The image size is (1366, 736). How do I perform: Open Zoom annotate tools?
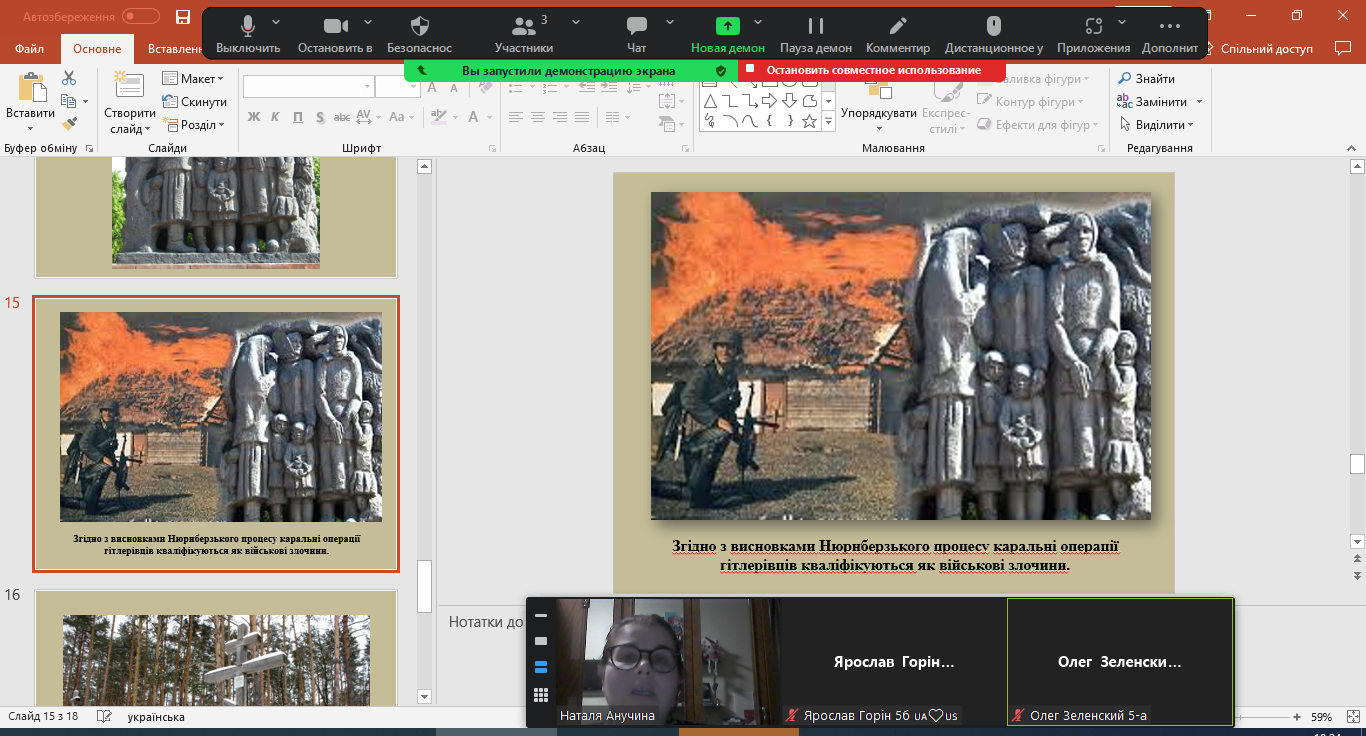point(898,32)
